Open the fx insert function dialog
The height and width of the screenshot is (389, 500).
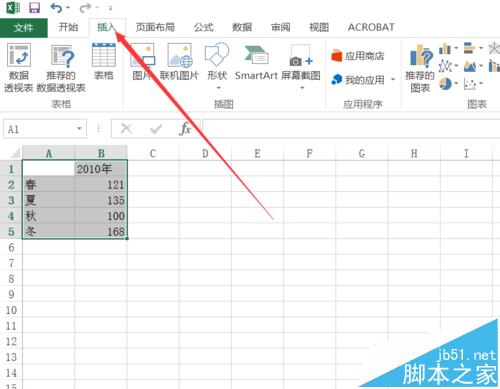185,128
